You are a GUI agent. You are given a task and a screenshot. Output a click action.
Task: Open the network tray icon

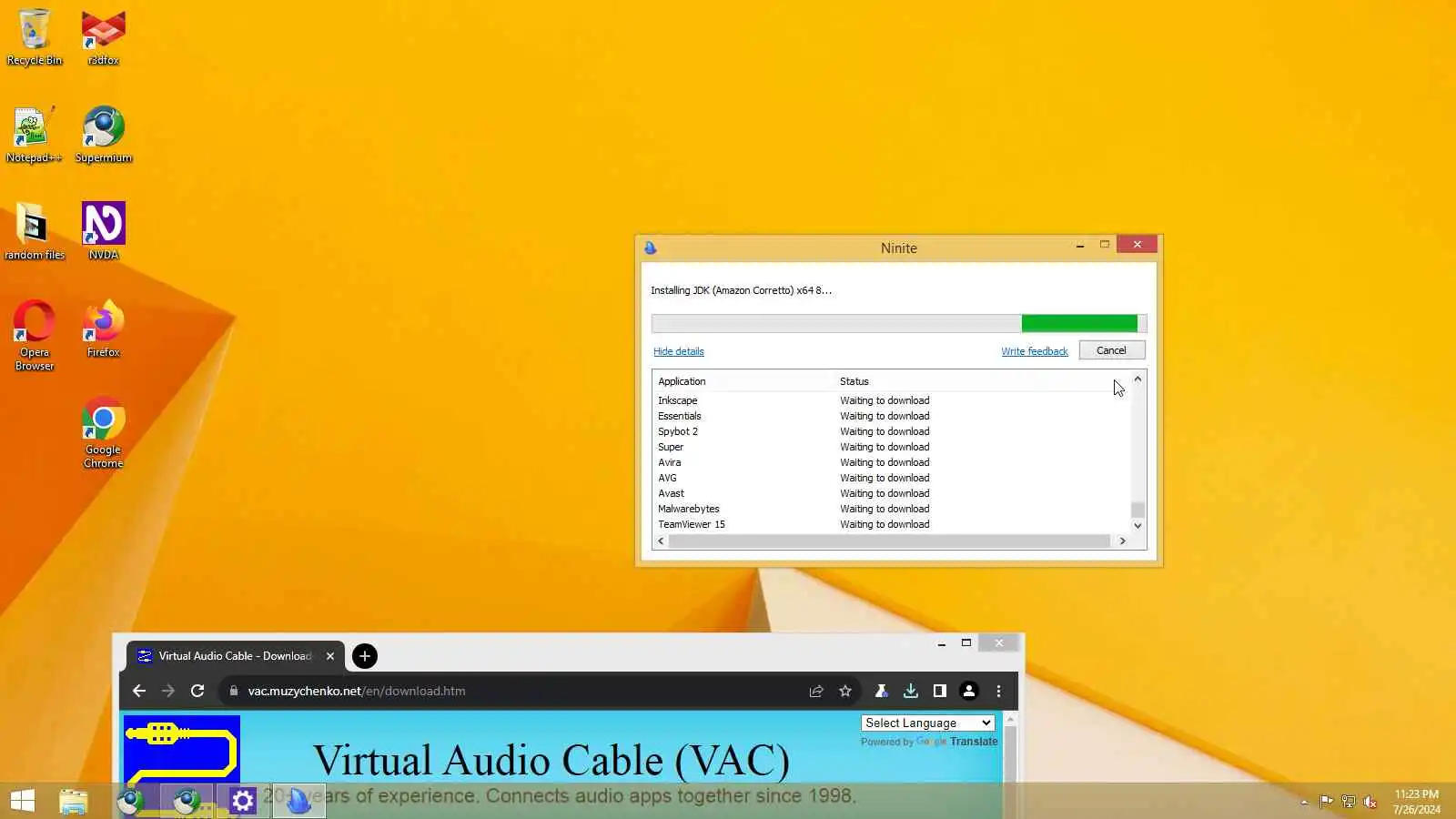pos(1349,802)
